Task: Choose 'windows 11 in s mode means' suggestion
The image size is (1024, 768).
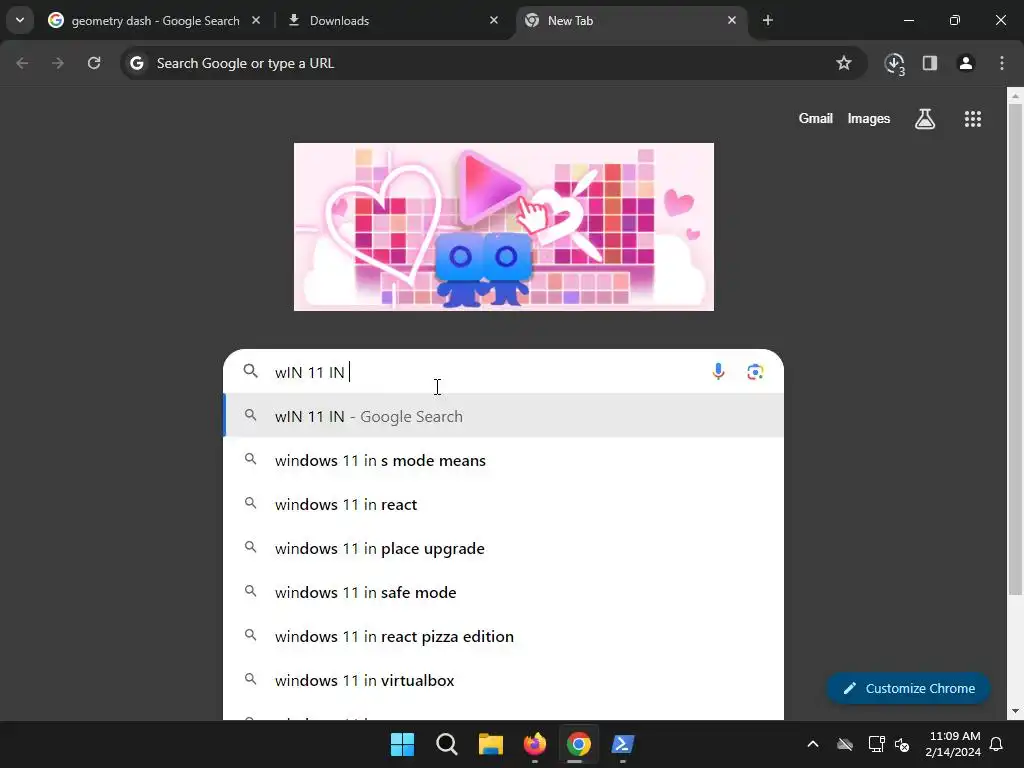Action: 504,460
